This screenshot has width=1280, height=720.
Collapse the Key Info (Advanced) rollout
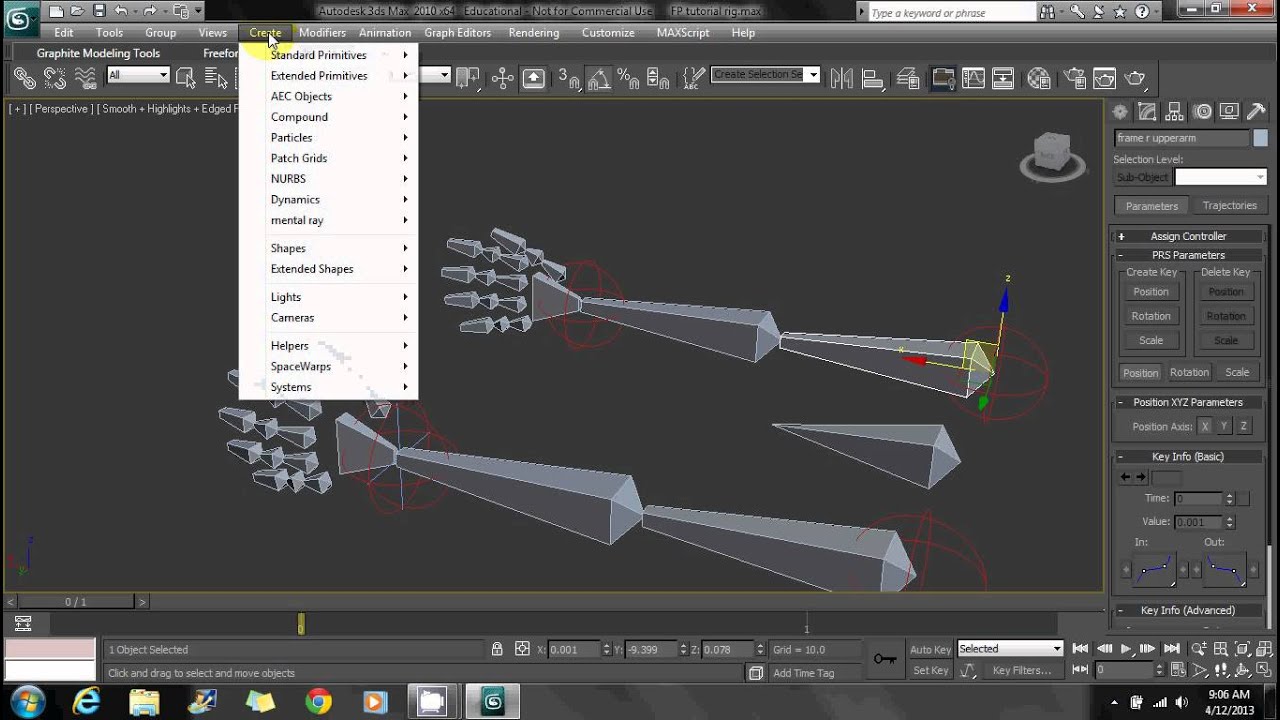[1188, 610]
